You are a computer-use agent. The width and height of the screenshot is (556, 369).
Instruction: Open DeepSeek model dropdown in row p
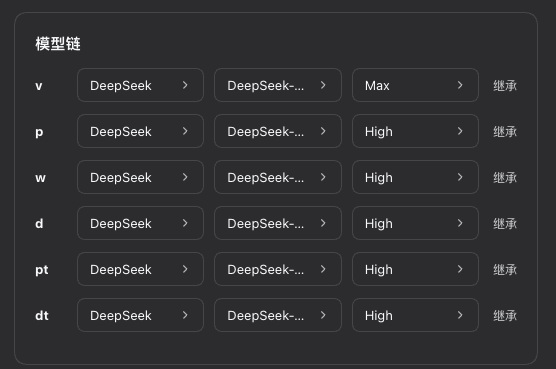coord(278,131)
